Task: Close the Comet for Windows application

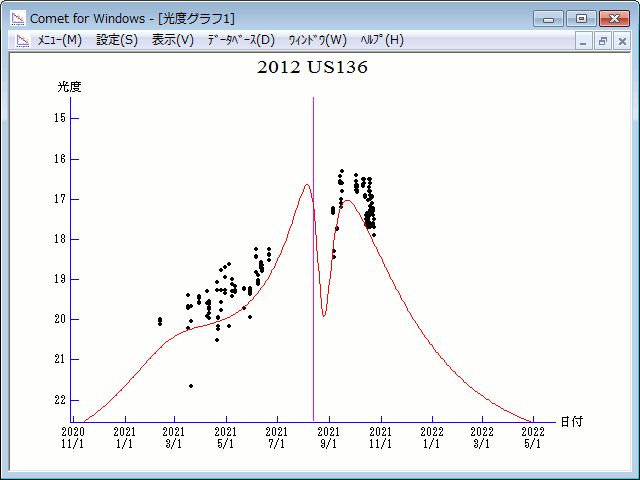Action: coord(614,18)
